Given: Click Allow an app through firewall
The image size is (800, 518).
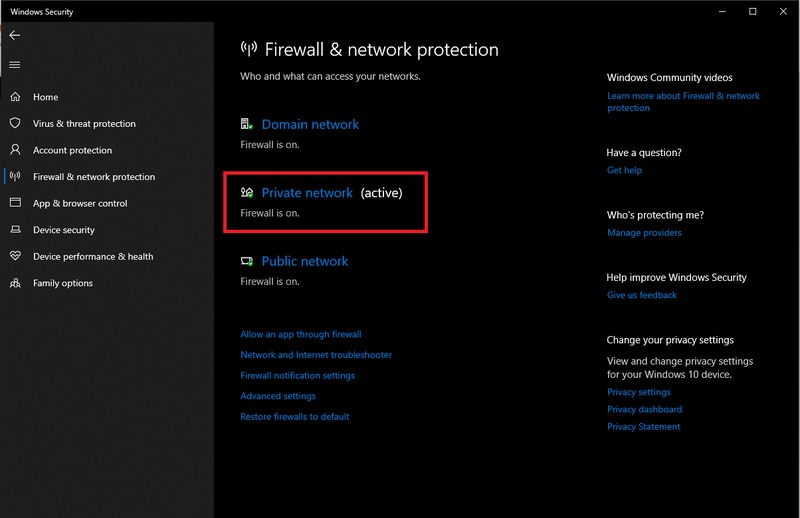Looking at the screenshot, I should tap(301, 334).
